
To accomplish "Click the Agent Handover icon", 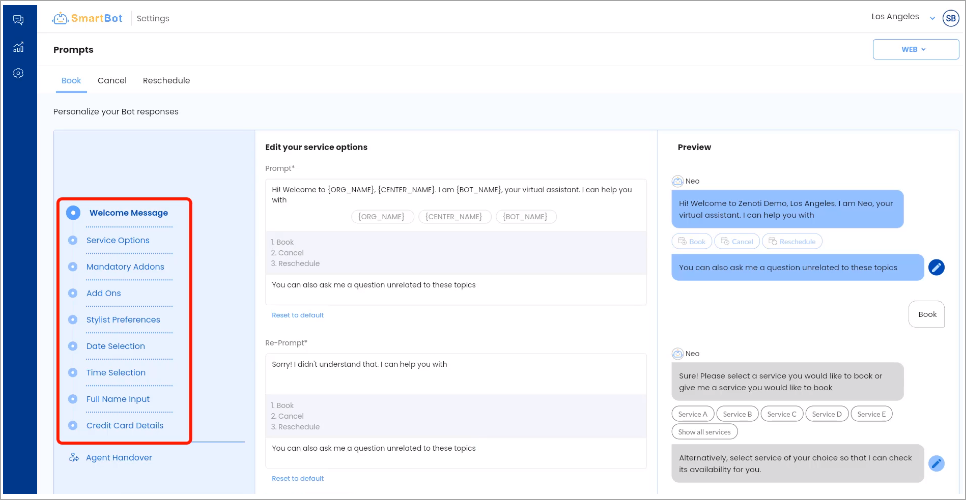I will click(x=74, y=458).
